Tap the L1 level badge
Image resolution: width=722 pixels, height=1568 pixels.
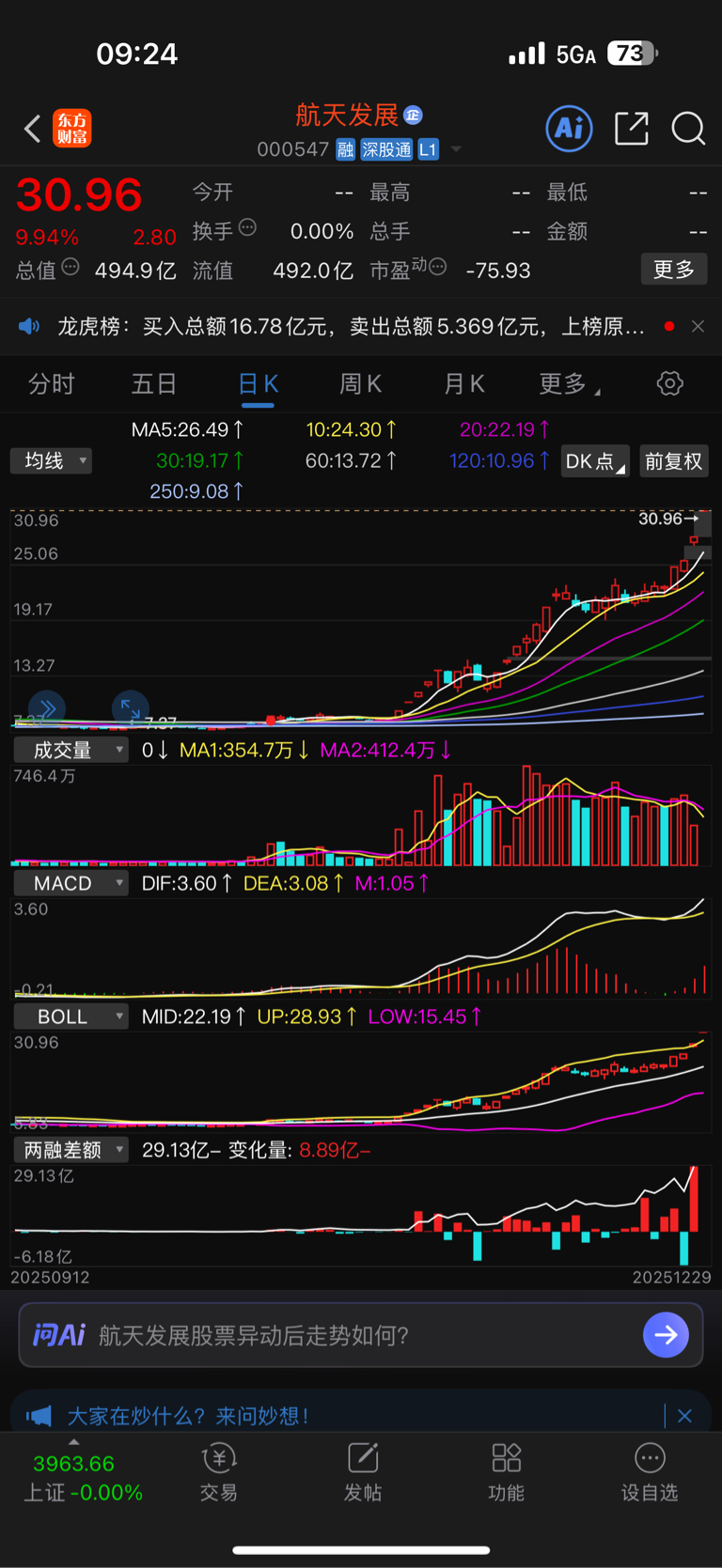point(428,149)
